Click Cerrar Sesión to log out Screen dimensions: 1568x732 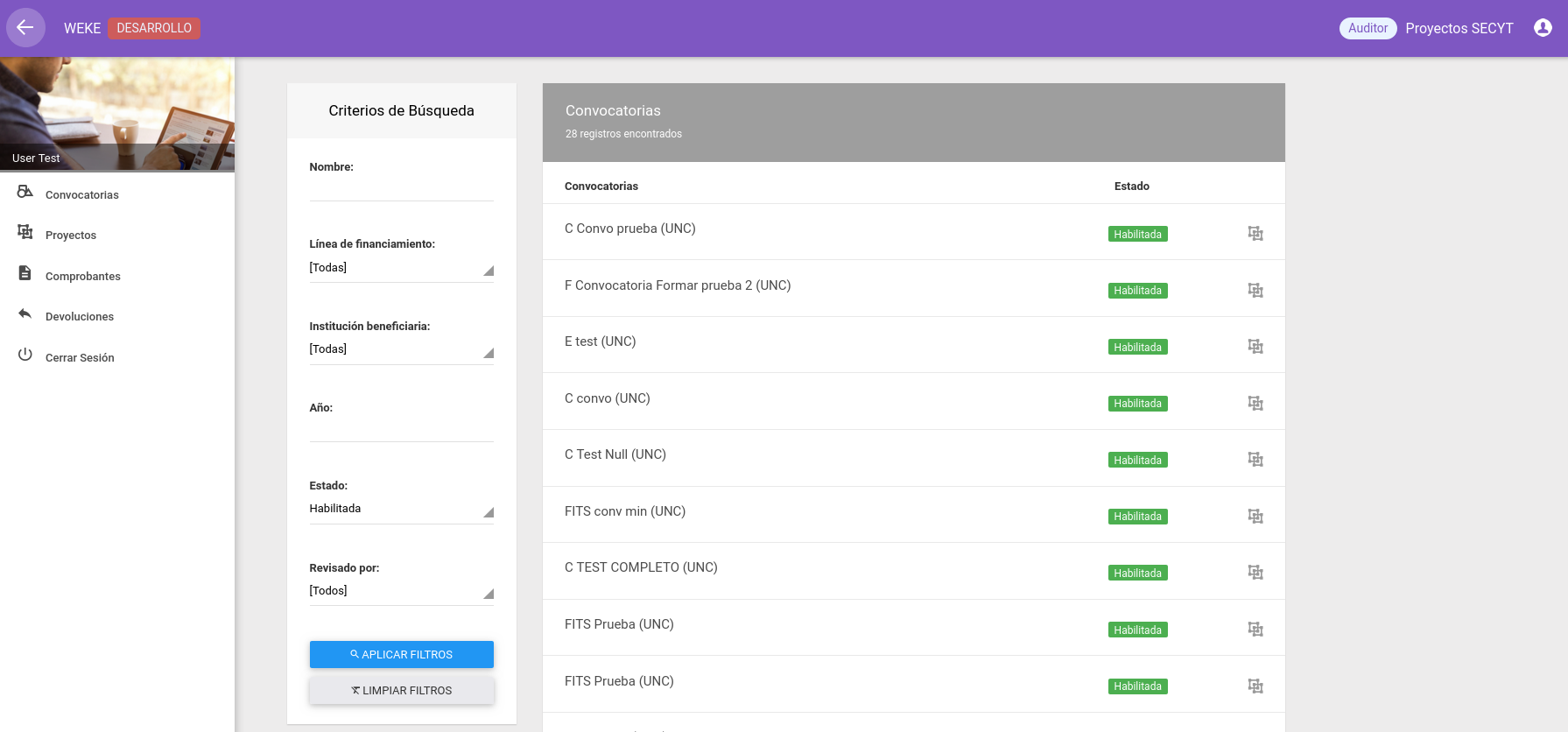click(79, 357)
